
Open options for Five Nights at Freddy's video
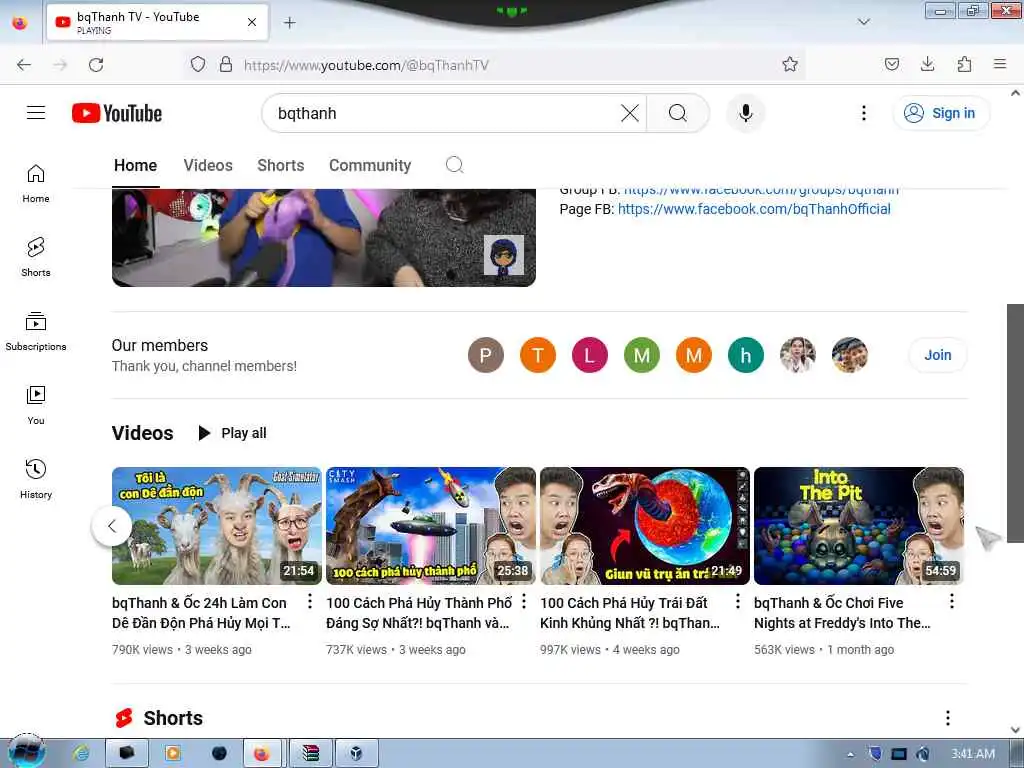(x=952, y=601)
